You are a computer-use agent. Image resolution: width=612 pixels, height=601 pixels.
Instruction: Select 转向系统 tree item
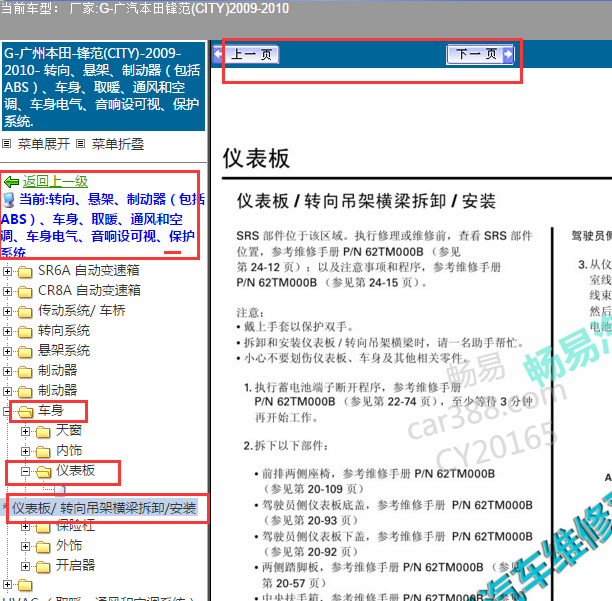[x=64, y=331]
